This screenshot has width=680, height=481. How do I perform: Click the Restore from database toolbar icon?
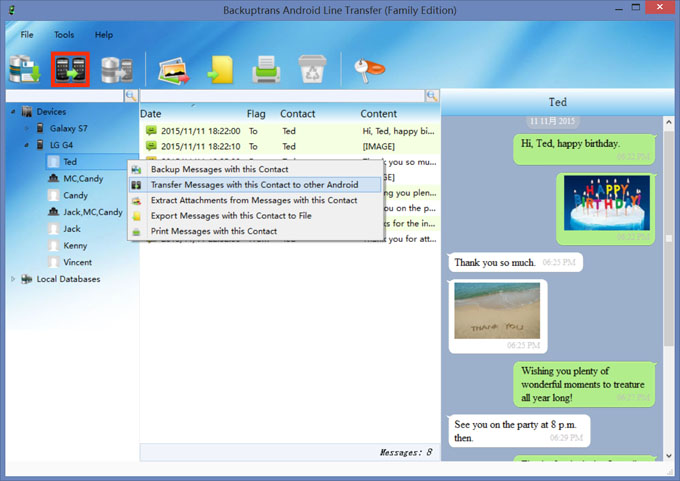tap(117, 69)
